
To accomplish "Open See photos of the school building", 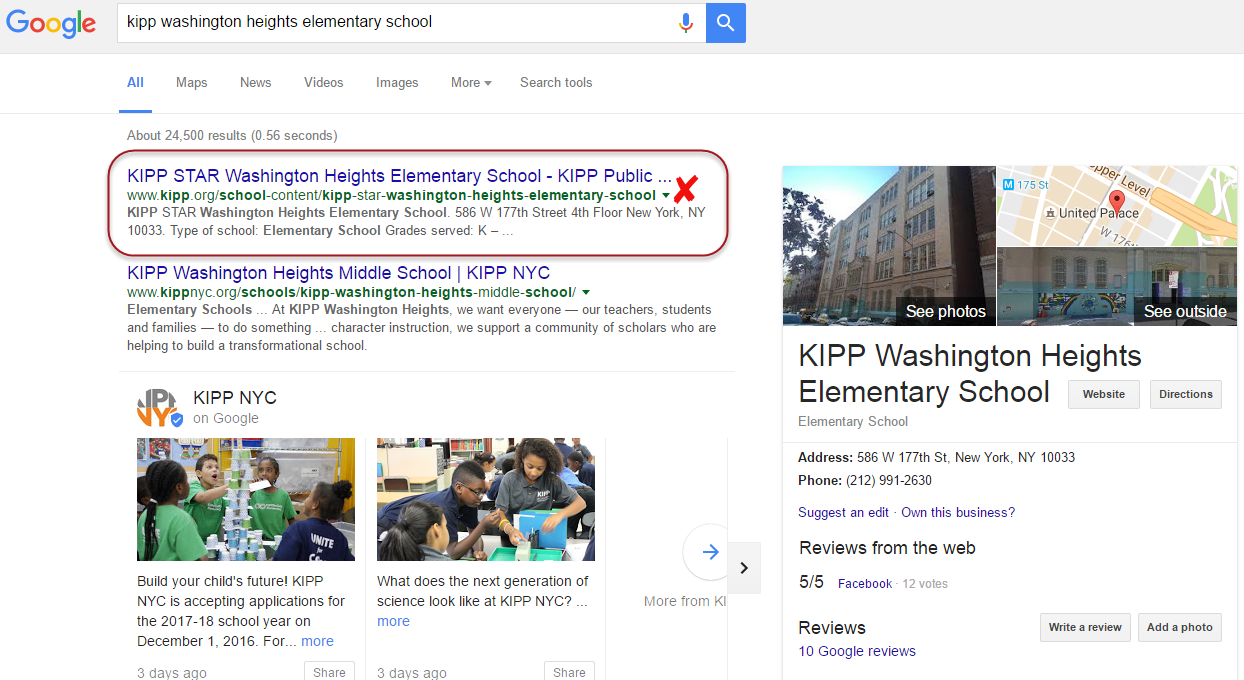I will point(889,246).
